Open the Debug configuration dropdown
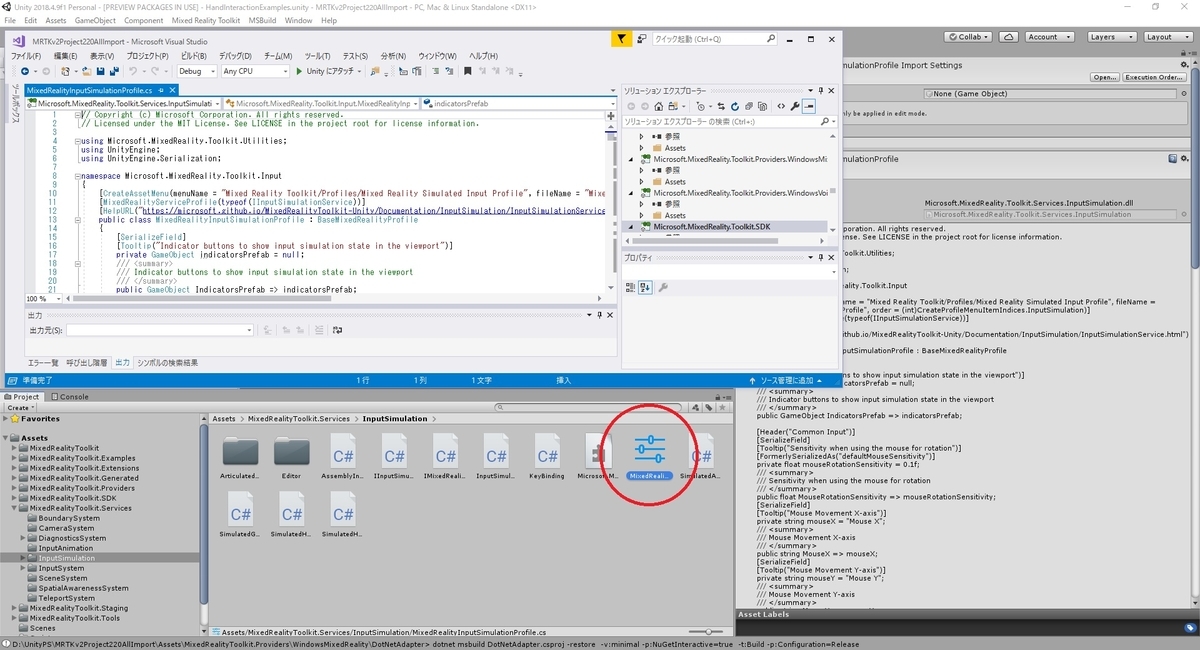1200x650 pixels. 196,71
